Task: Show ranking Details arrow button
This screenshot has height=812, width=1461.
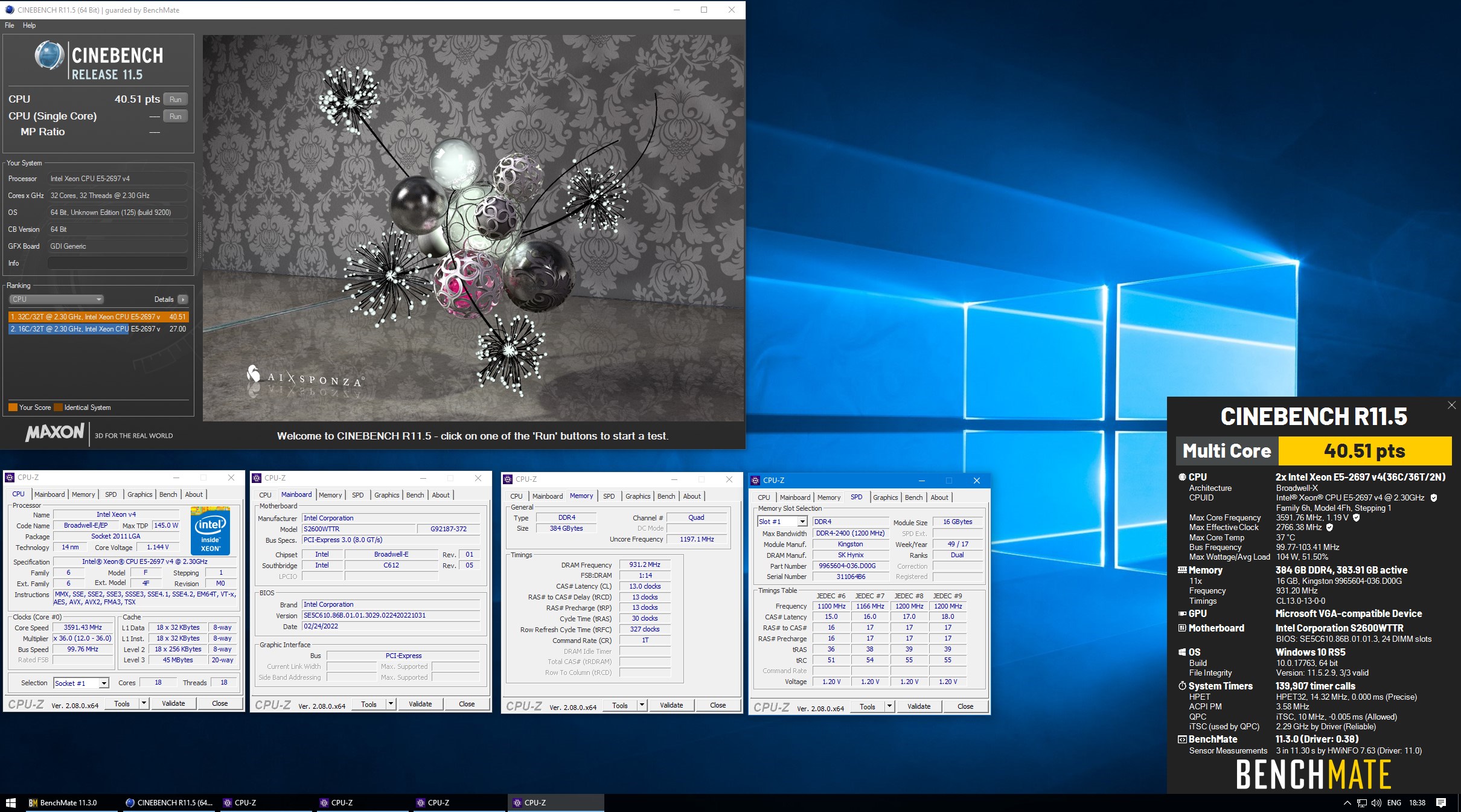Action: coord(183,299)
